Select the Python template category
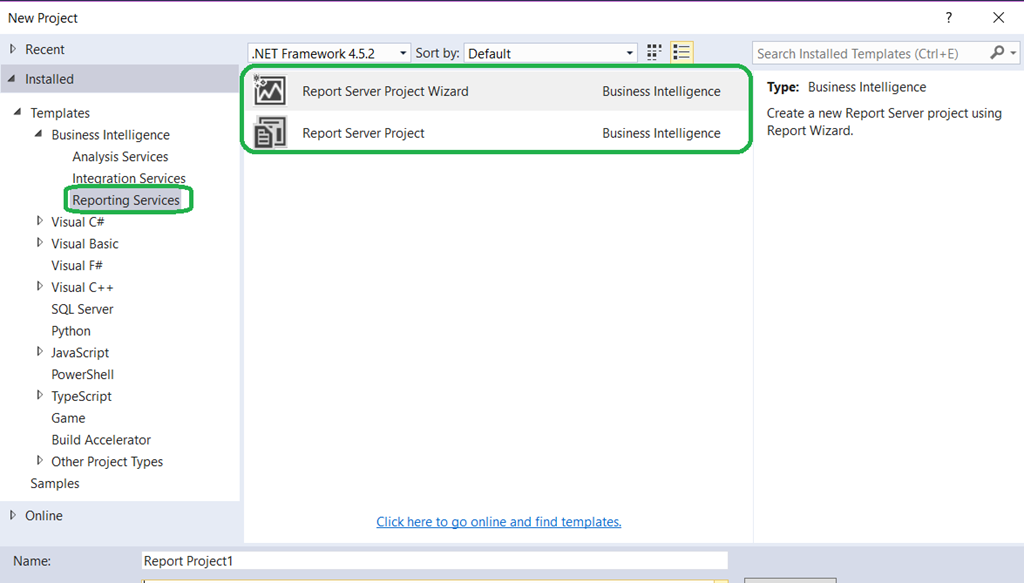The image size is (1024, 583). pos(71,331)
